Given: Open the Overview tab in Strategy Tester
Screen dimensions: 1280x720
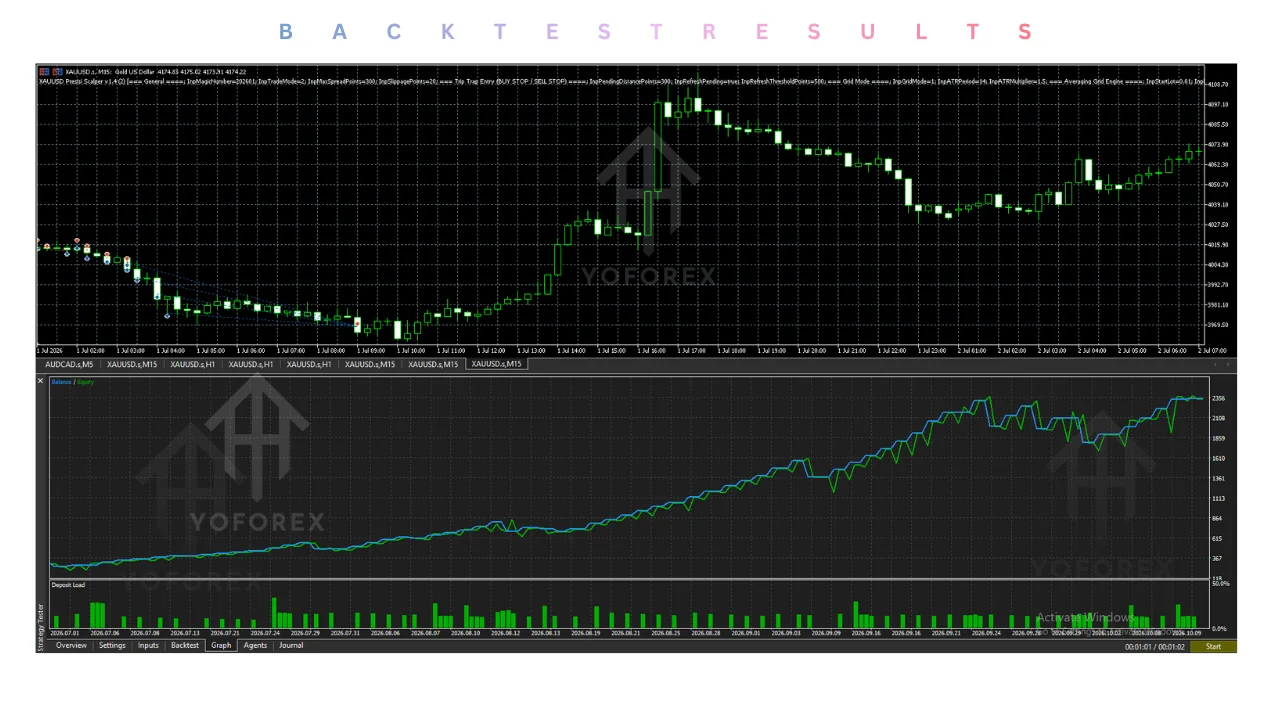Looking at the screenshot, I should point(71,646).
